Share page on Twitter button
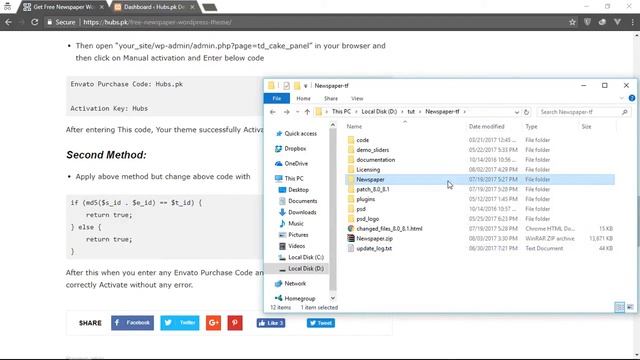The height and width of the screenshot is (360, 640). click(180, 323)
